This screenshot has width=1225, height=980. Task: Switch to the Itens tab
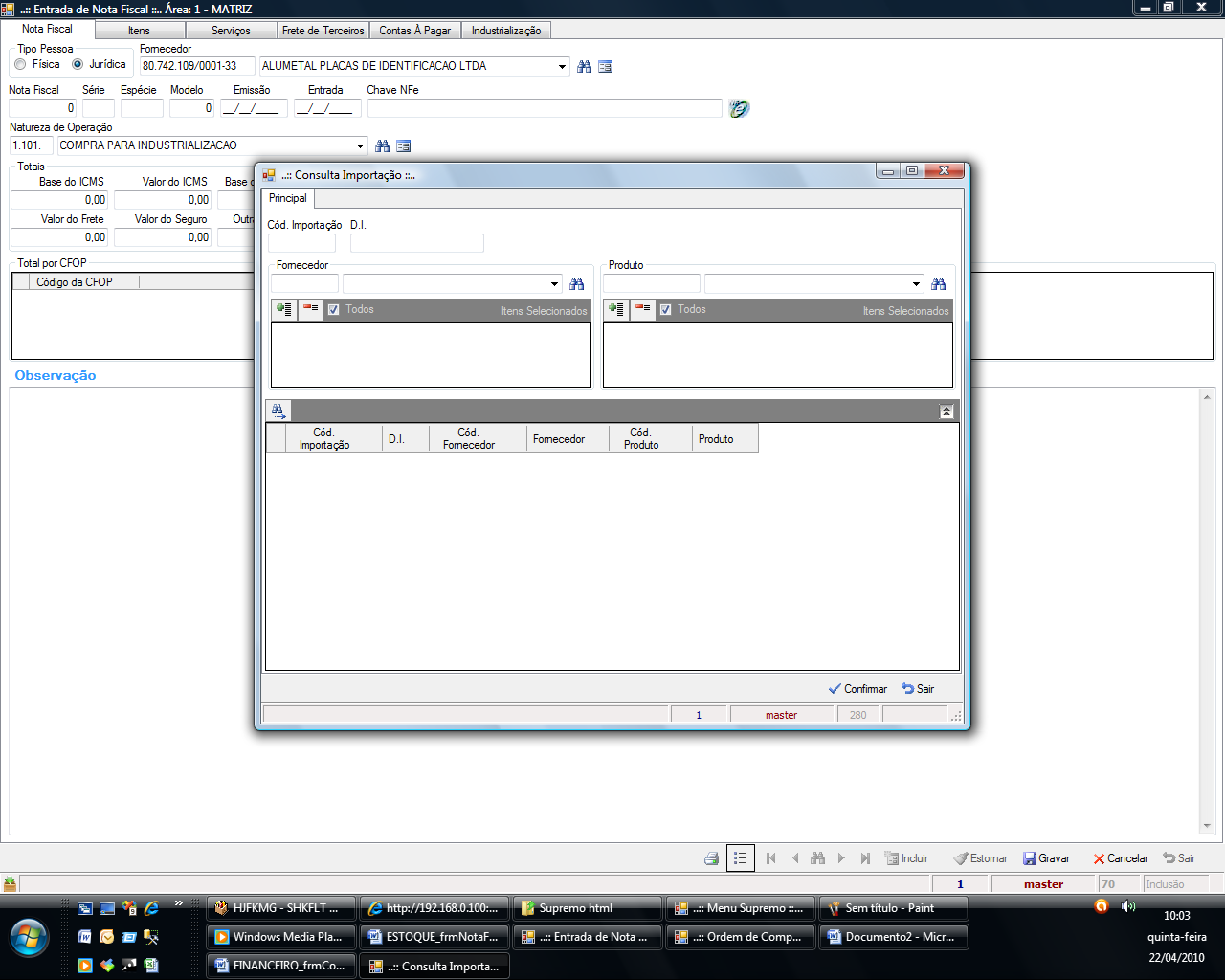click(x=139, y=31)
